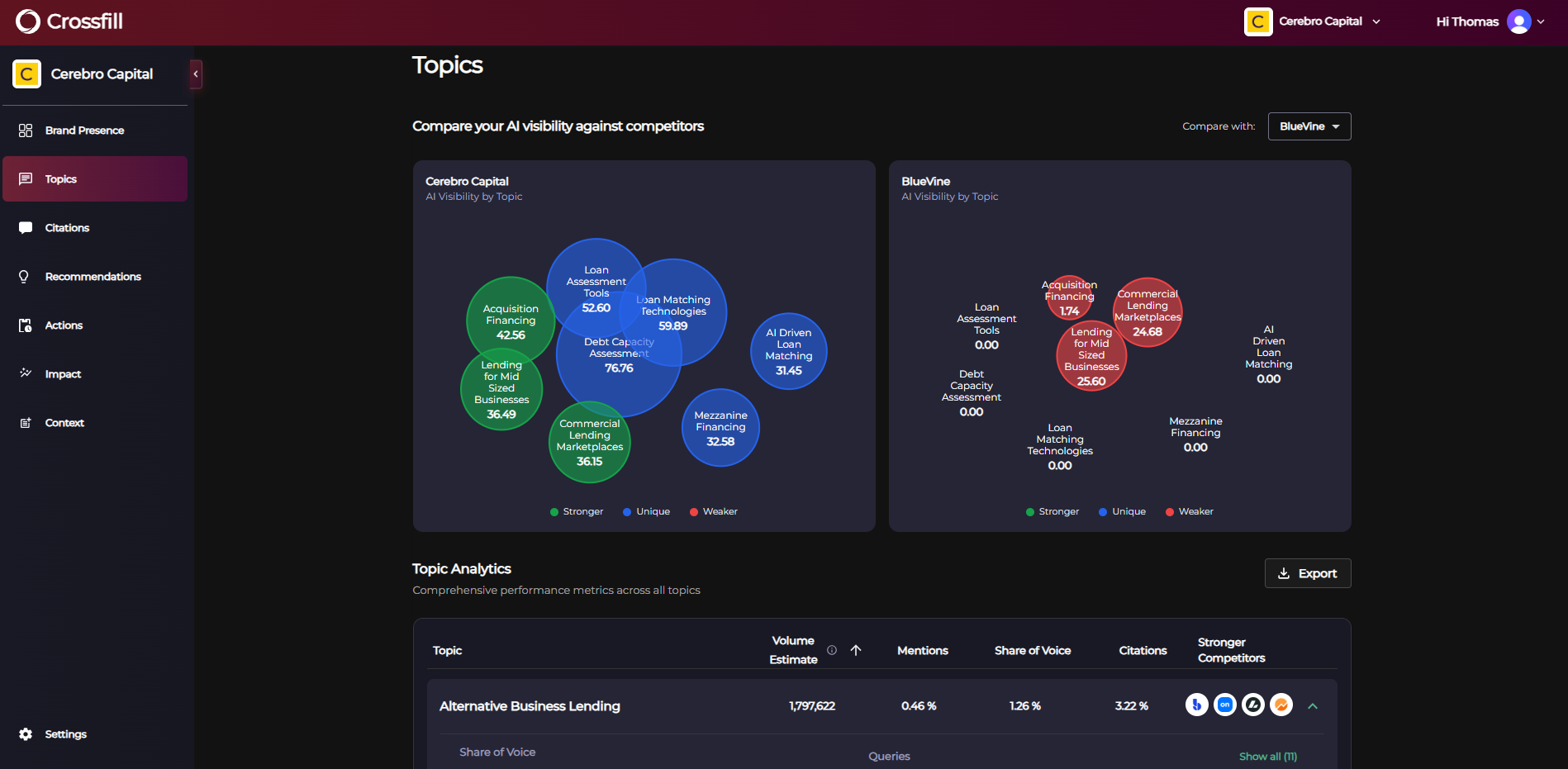Open Settings label in the sidebar
The width and height of the screenshot is (1568, 769).
(65, 734)
